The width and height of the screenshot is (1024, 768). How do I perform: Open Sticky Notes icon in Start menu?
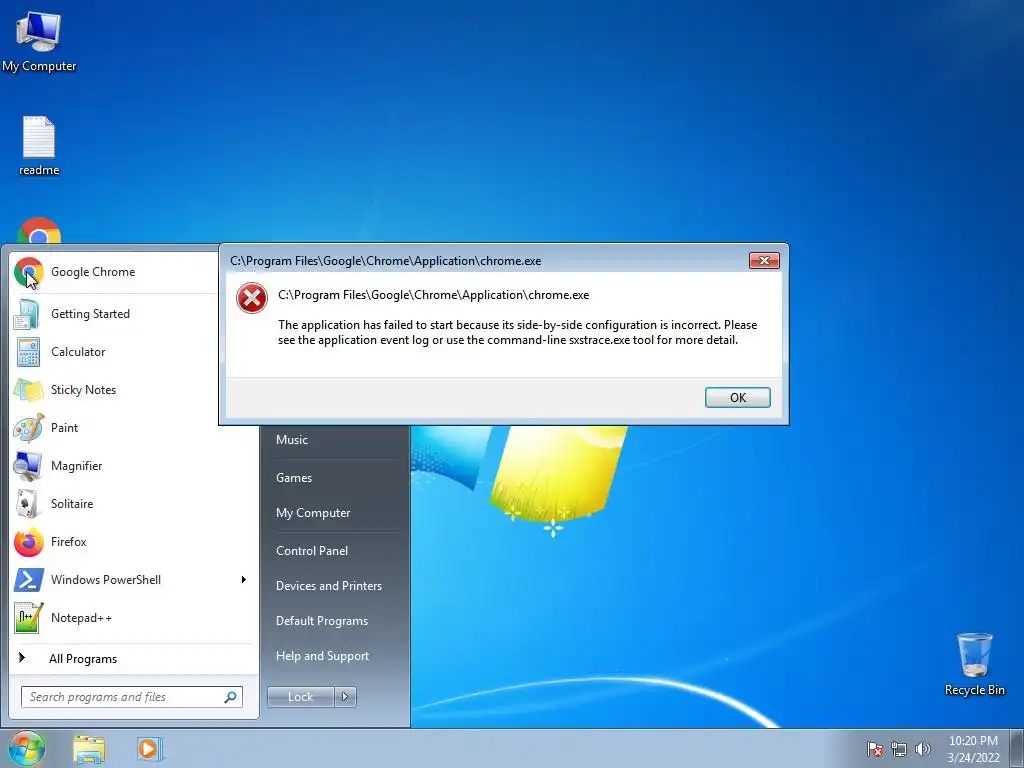point(28,390)
